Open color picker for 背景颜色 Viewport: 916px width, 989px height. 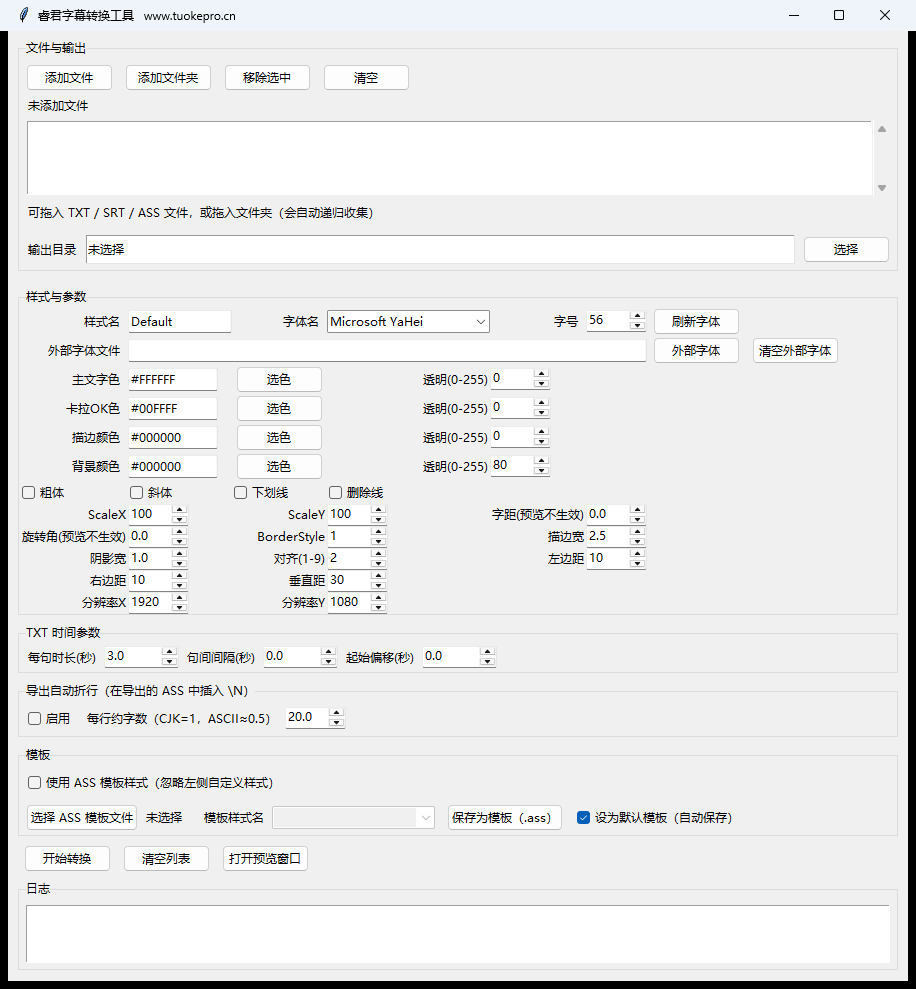point(279,466)
